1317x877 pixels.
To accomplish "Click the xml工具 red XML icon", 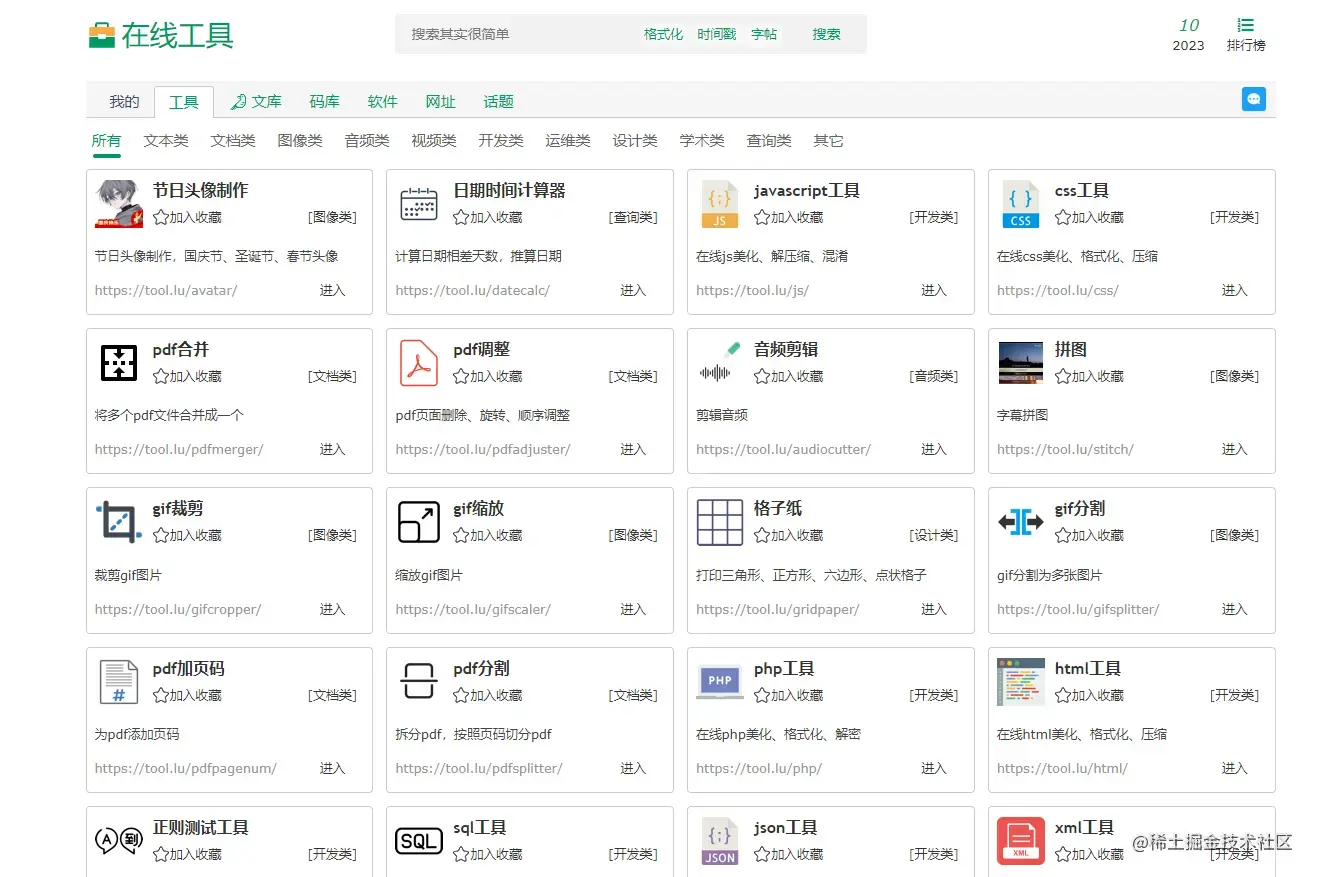I will pyautogui.click(x=1021, y=841).
